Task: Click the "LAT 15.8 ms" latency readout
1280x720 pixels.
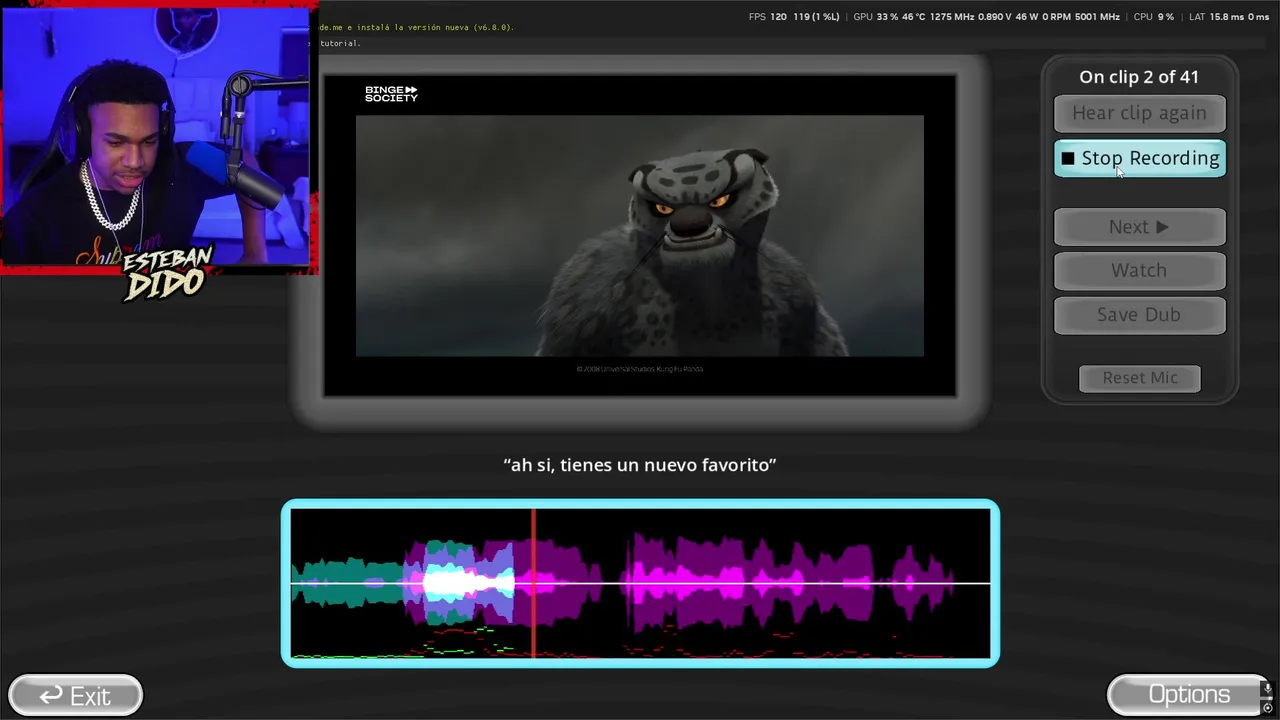Action: pyautogui.click(x=1217, y=17)
